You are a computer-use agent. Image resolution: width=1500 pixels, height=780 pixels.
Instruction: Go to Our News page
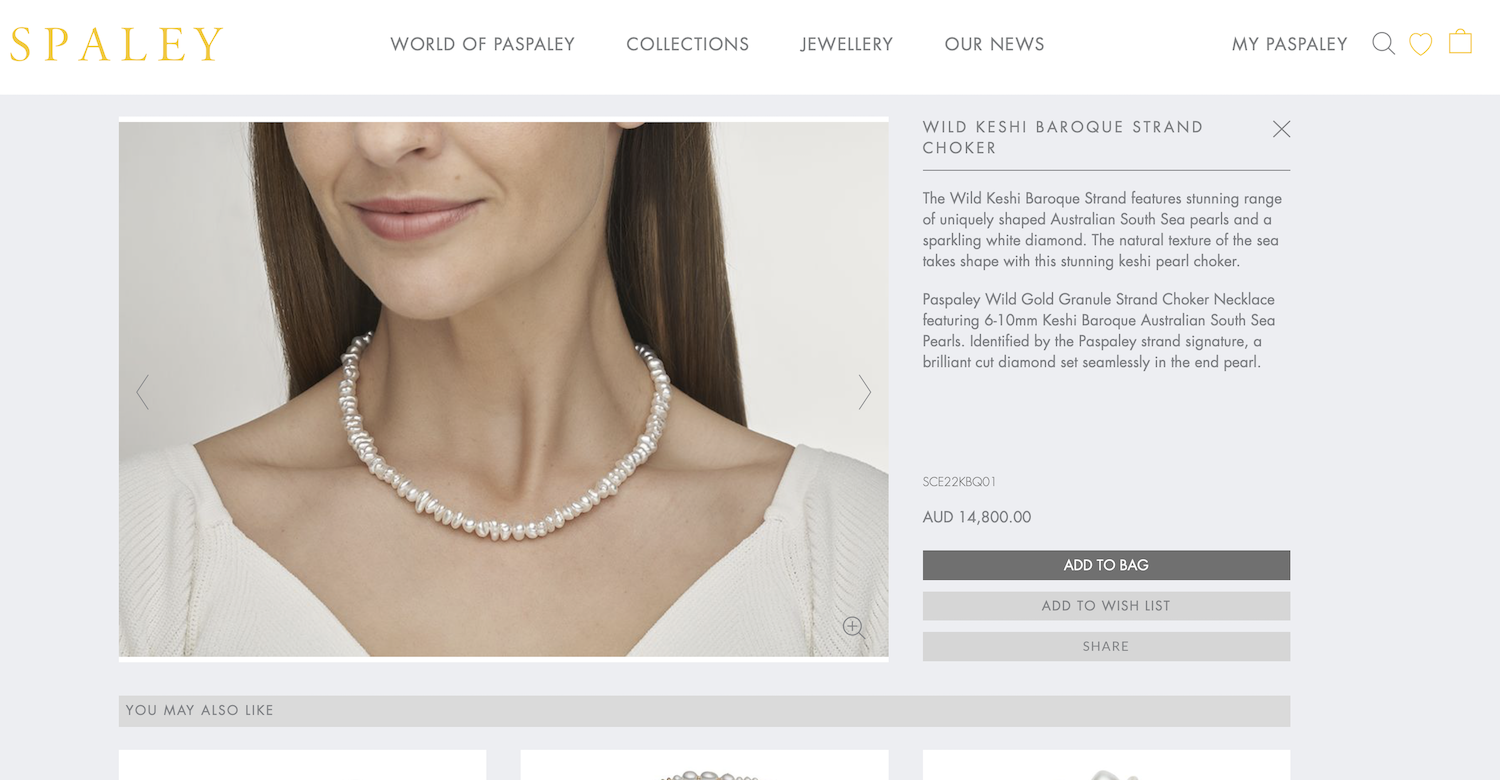(994, 44)
